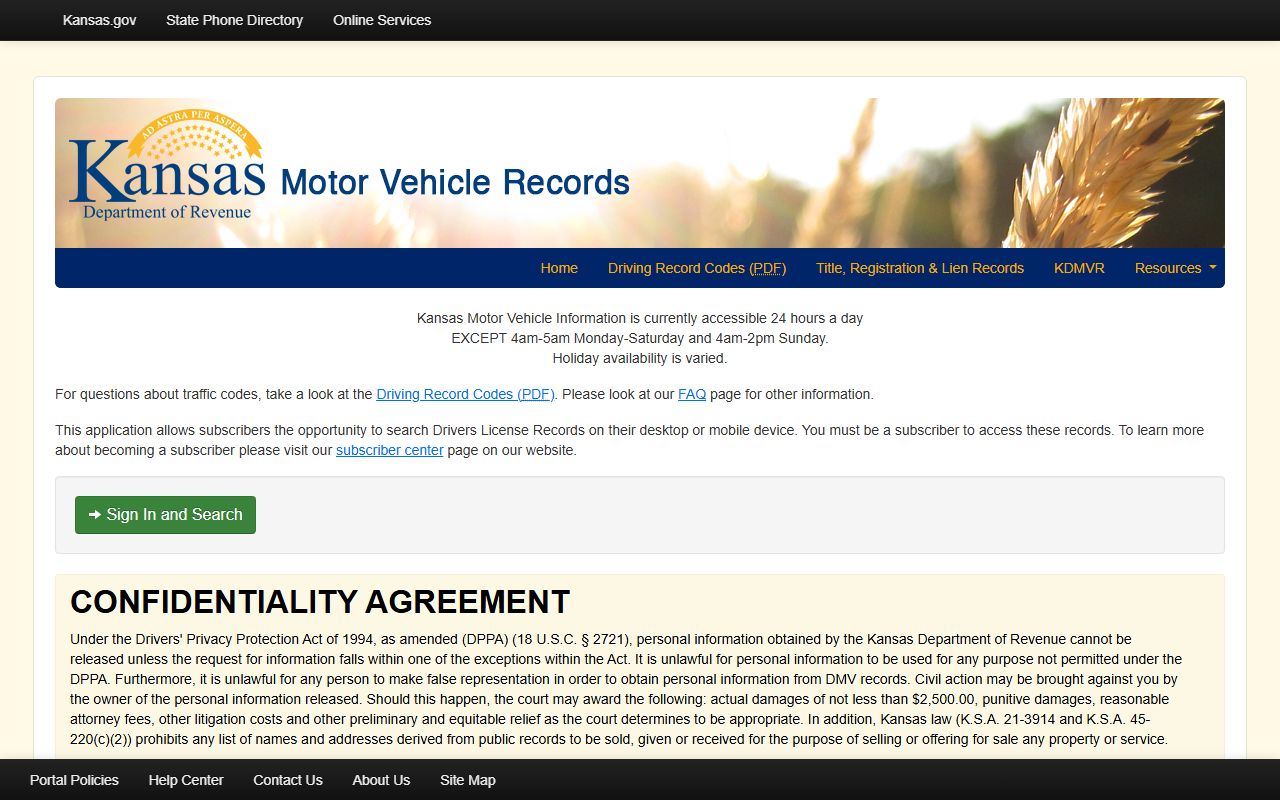Expand the Resources dropdown menu
This screenshot has height=800, width=1280.
click(1175, 268)
